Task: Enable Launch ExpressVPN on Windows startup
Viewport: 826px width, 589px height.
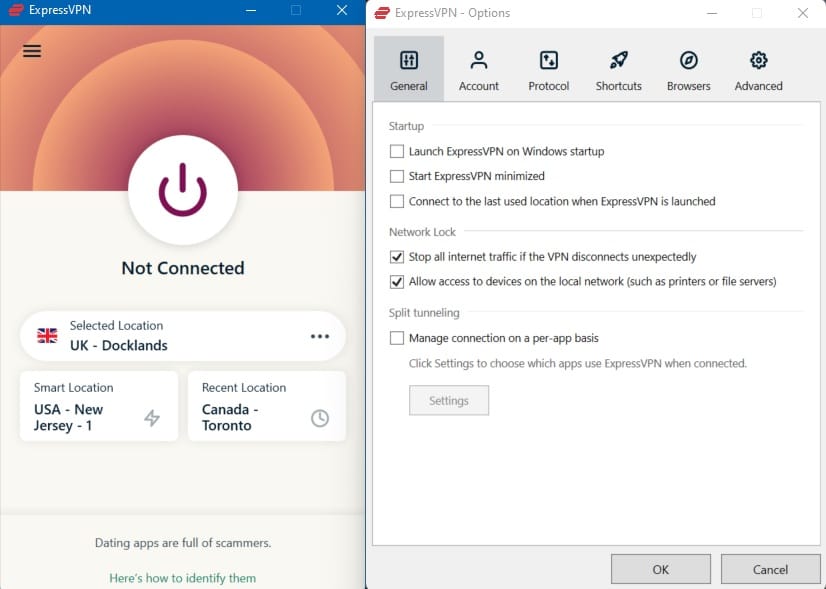Action: tap(397, 152)
